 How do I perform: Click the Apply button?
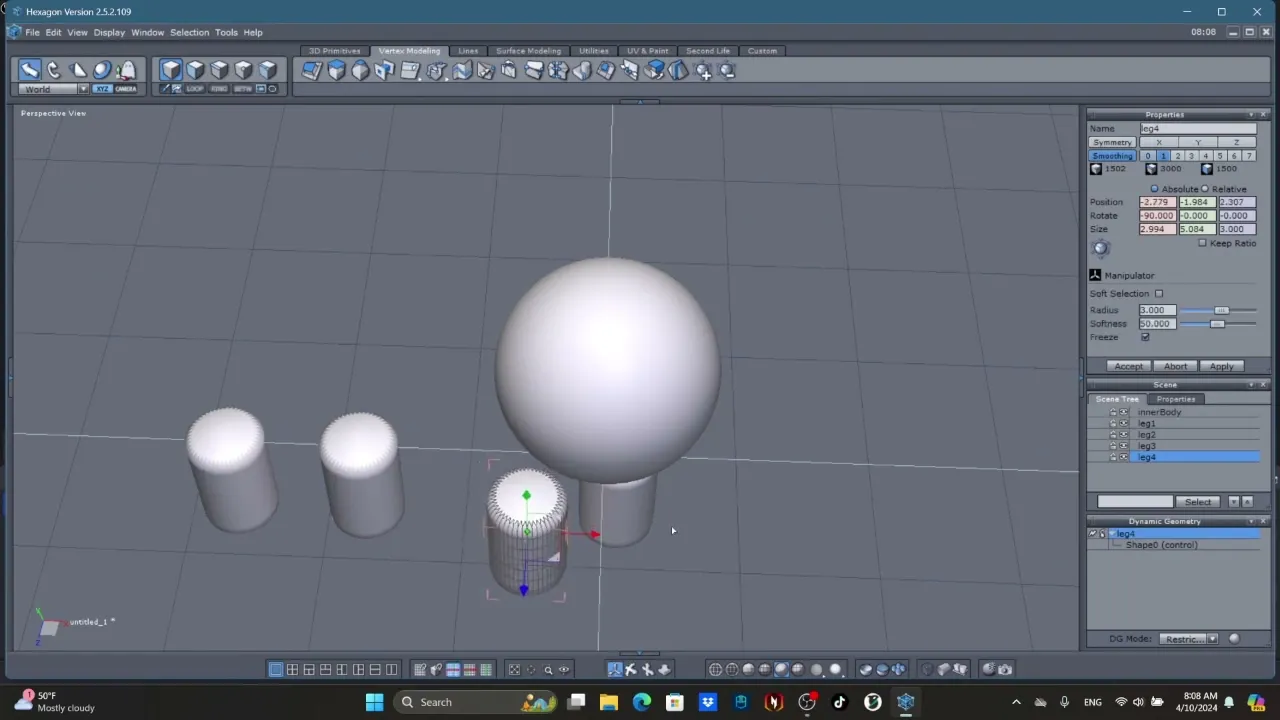point(1222,366)
